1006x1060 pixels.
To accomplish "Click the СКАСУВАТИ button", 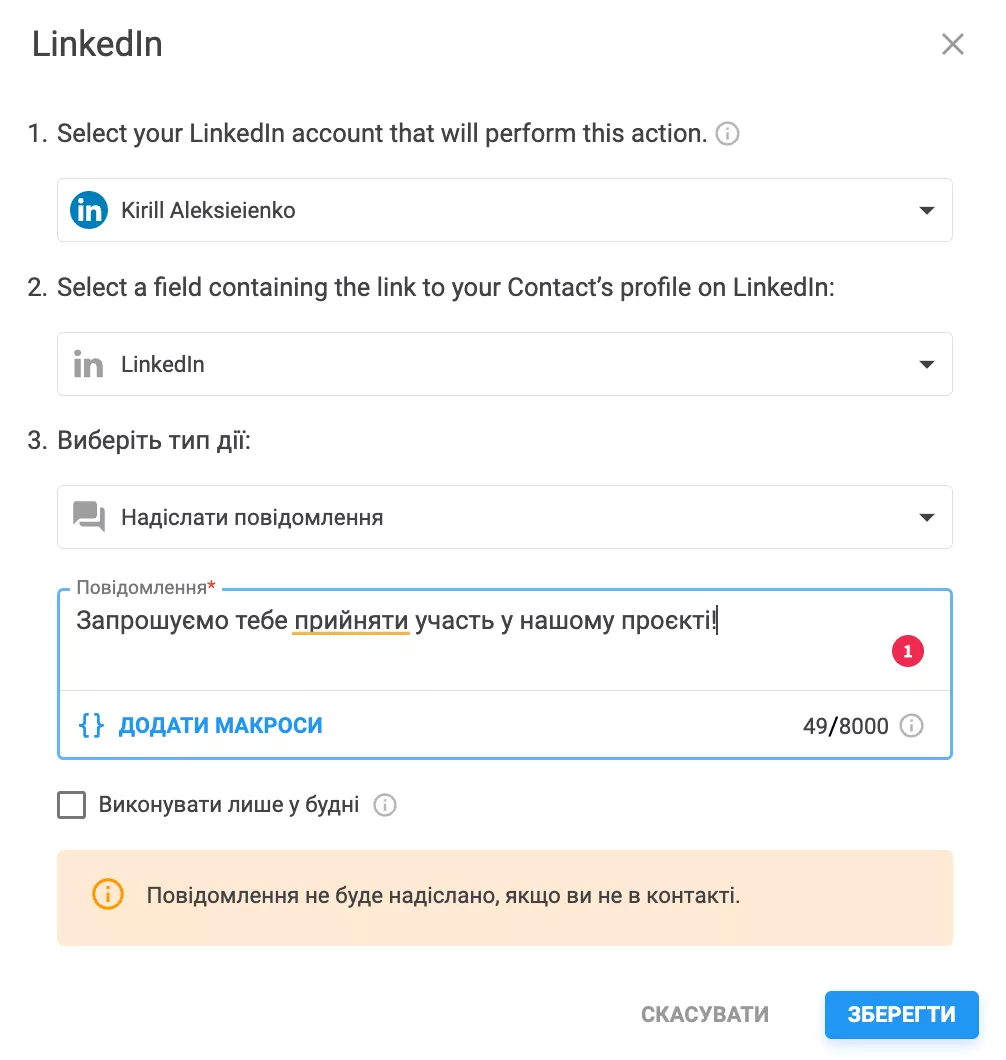I will click(x=704, y=1014).
